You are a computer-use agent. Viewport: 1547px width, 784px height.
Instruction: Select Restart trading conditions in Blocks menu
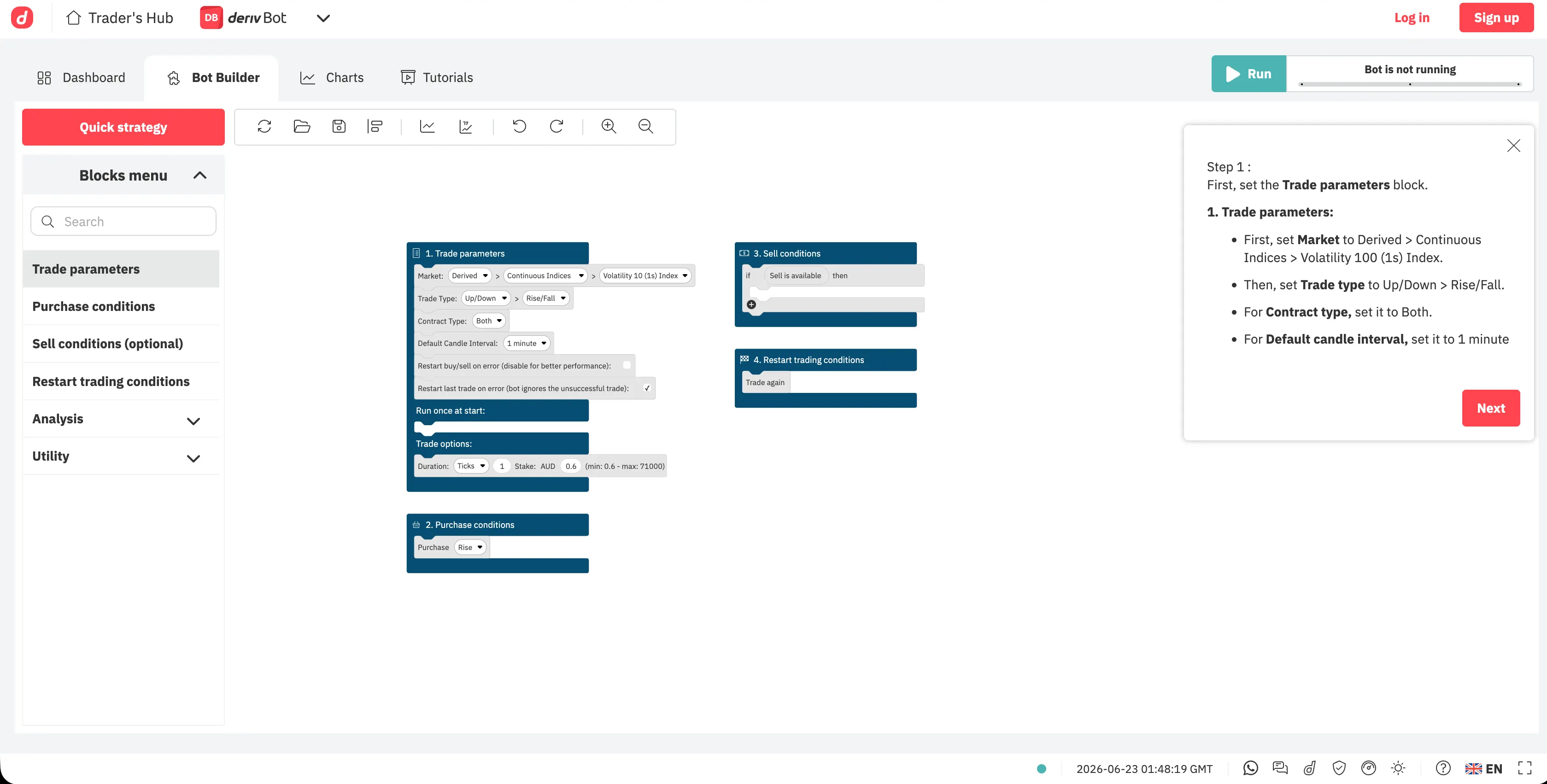click(121, 381)
